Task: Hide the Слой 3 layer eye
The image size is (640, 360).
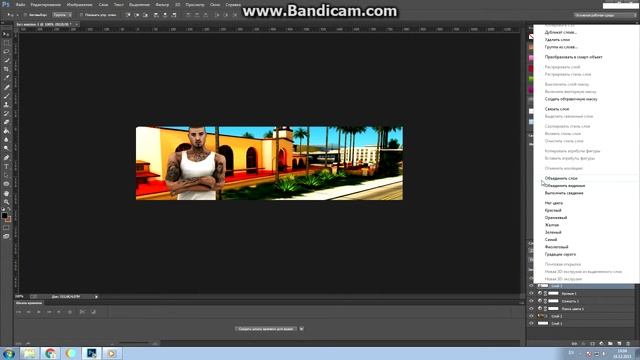Action: (x=531, y=286)
